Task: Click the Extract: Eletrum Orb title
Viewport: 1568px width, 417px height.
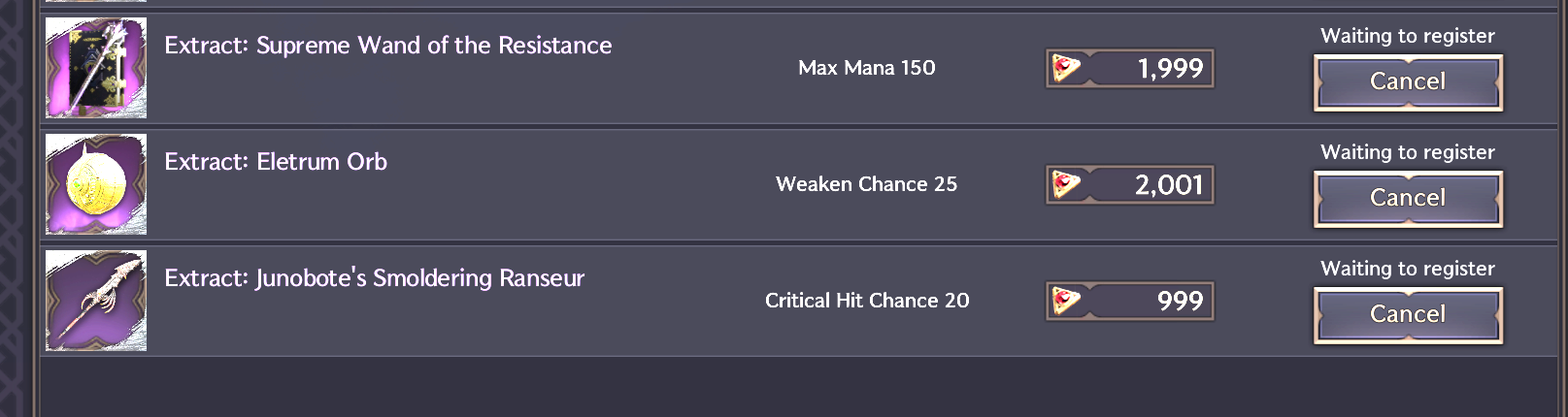Action: 276,162
